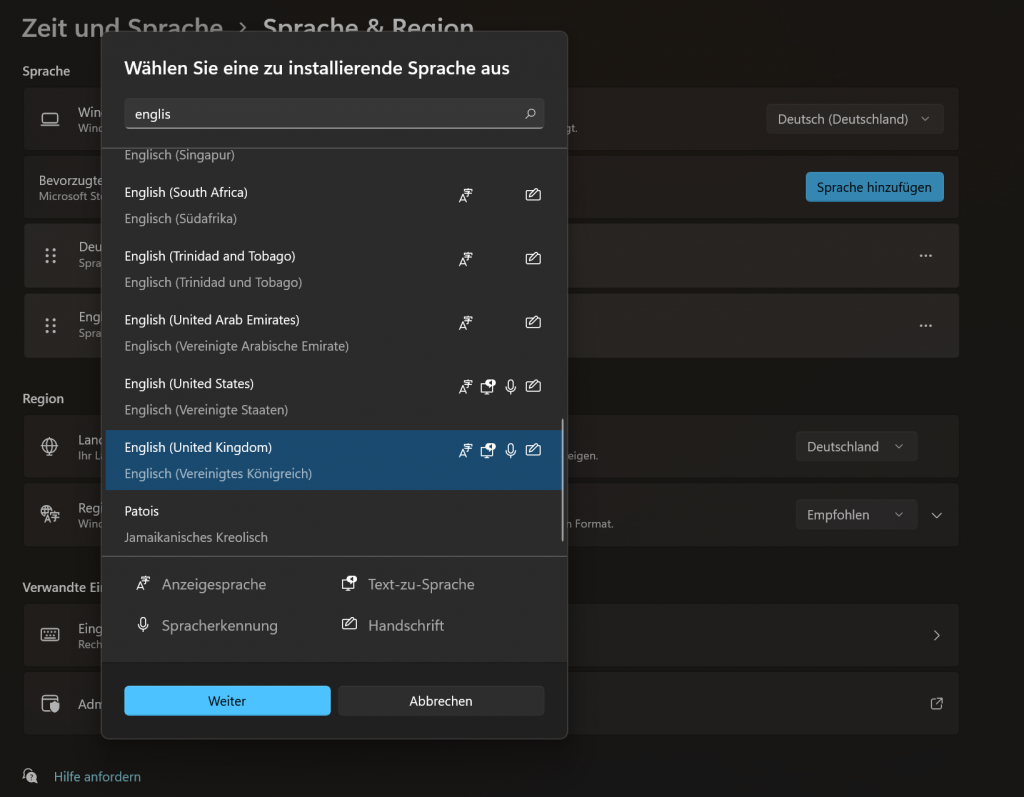Open the Hilfe anfordern link
The width and height of the screenshot is (1024, 797).
[x=97, y=776]
